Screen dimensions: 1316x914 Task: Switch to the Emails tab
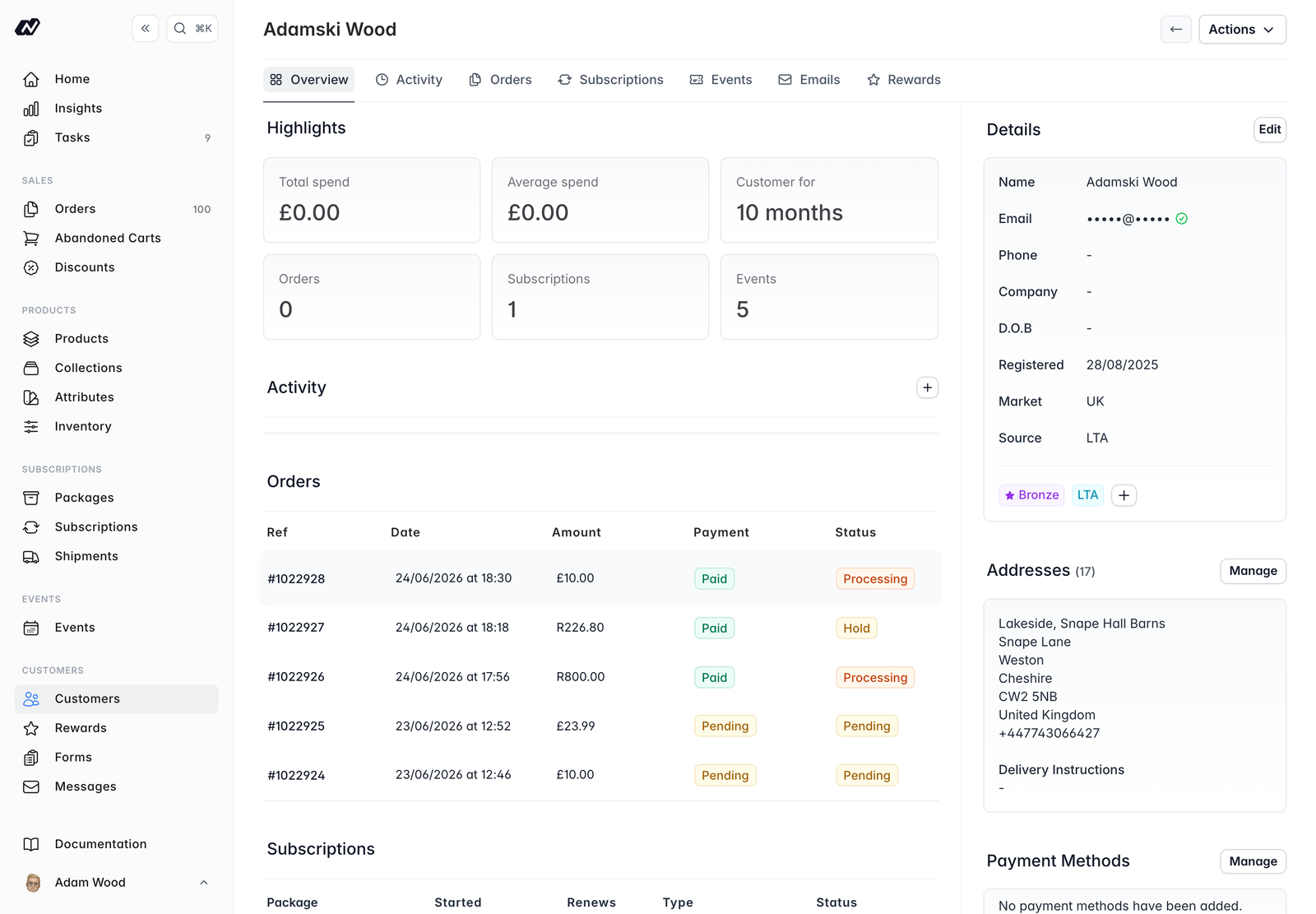[809, 80]
